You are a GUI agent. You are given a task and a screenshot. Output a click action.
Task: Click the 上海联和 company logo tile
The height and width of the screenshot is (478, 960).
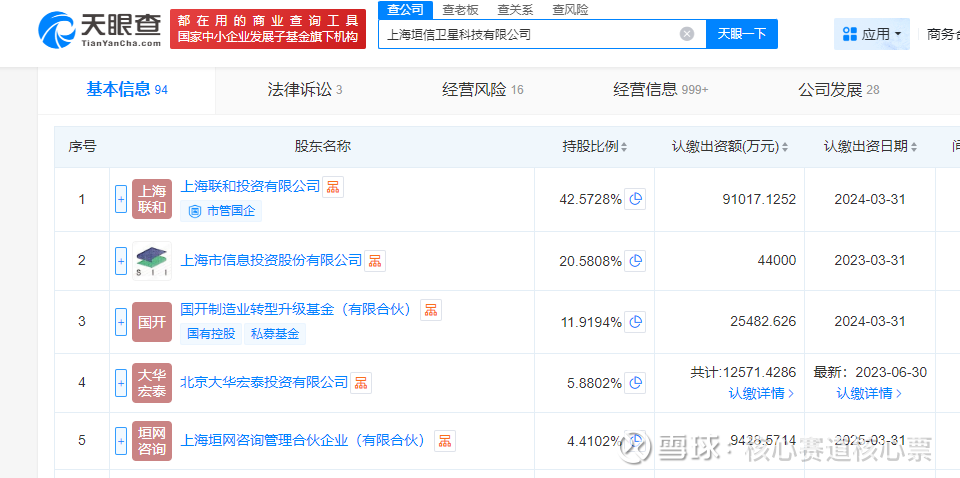coord(152,200)
